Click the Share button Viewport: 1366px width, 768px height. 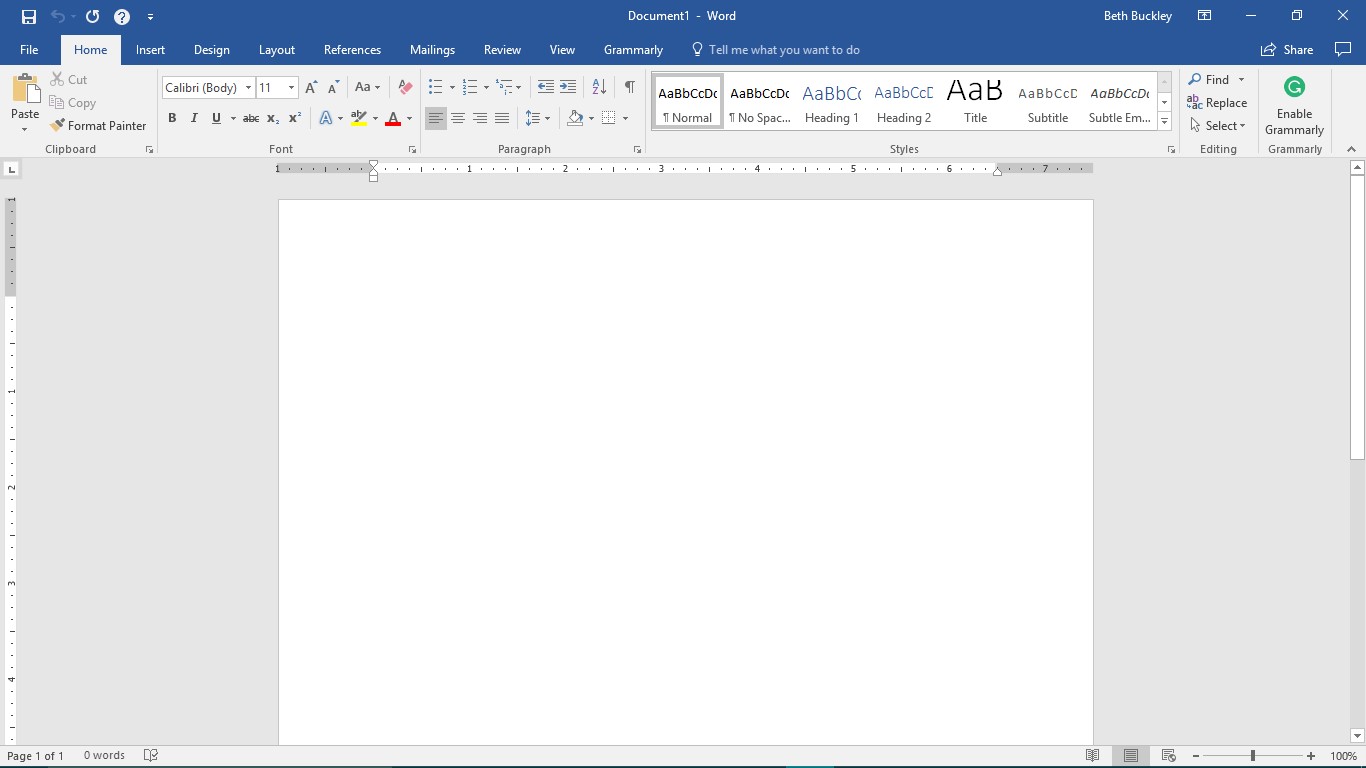point(1287,50)
